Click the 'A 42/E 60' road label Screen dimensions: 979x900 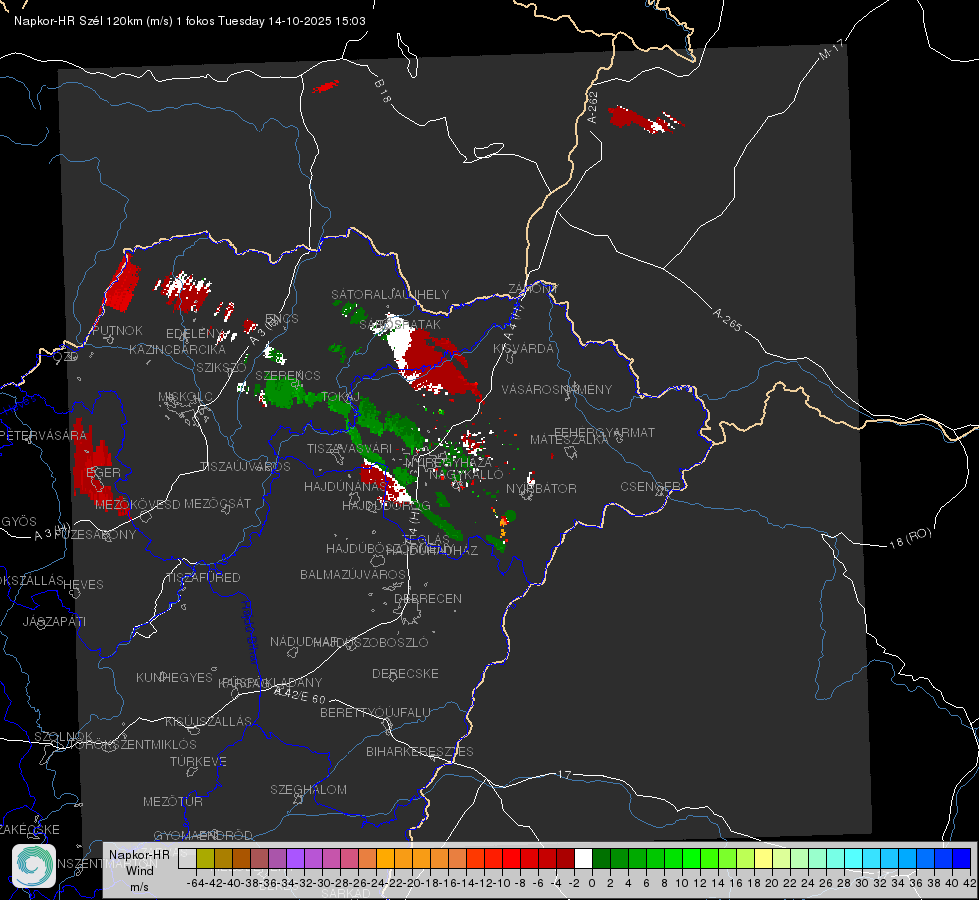(300, 695)
